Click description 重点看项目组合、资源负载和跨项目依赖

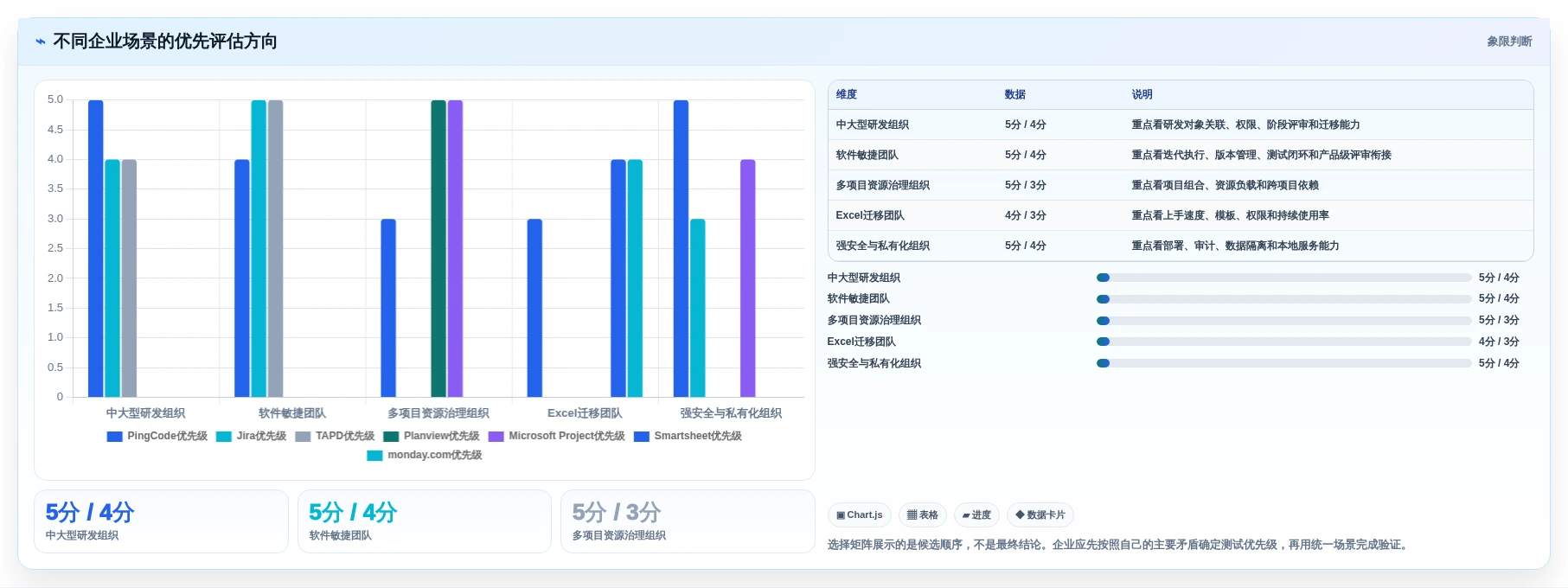click(x=1225, y=186)
